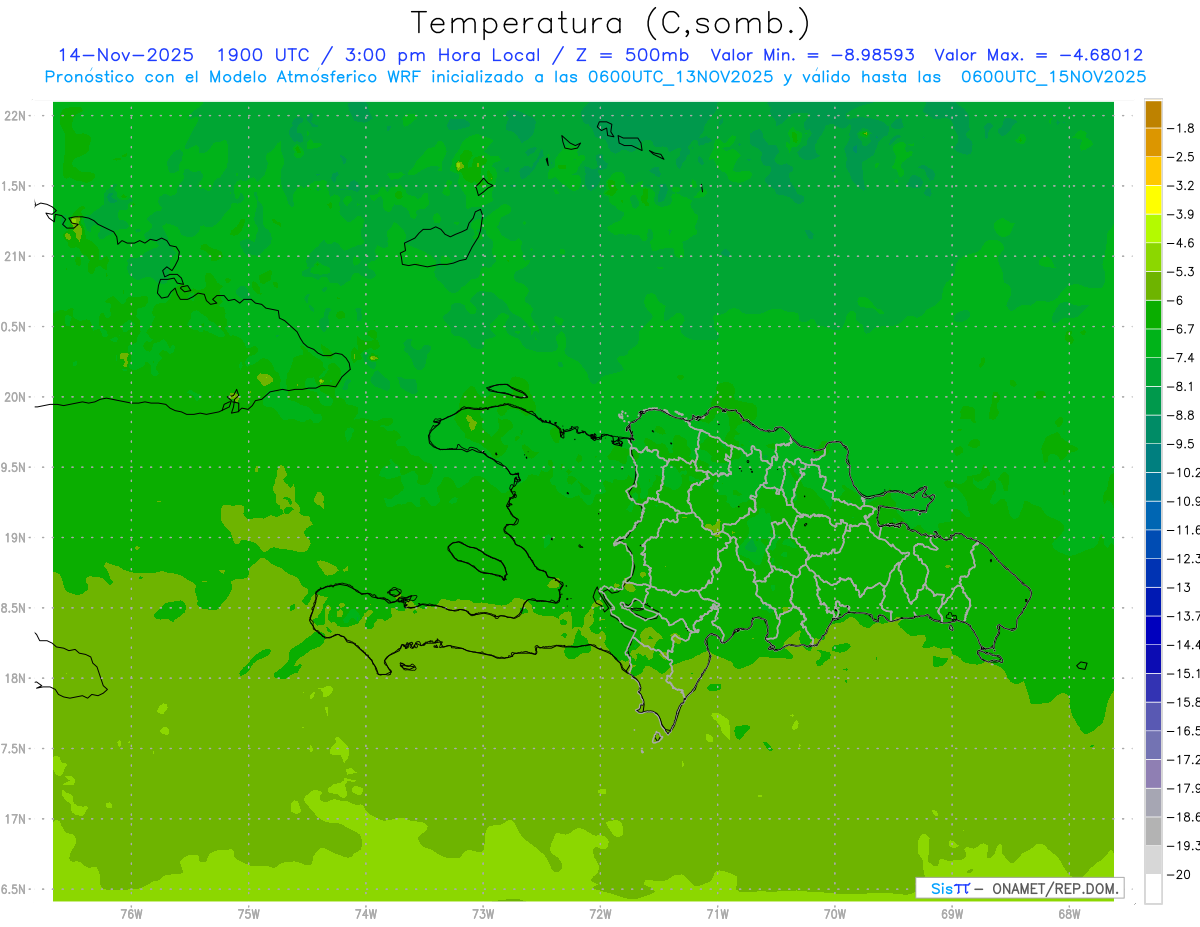This screenshot has height=927, width=1200.
Task: Click the 73W longitude label
Action: (x=483, y=914)
